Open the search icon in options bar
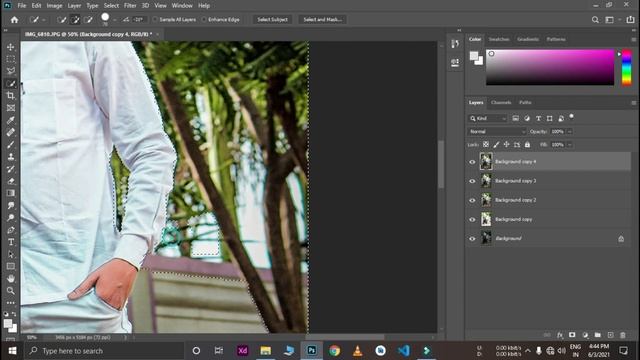Viewport: 640px width, 360px height. click(x=595, y=20)
